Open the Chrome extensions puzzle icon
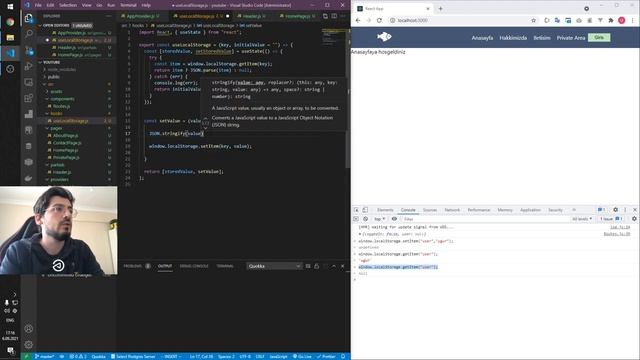This screenshot has width=640, height=360. (611, 20)
